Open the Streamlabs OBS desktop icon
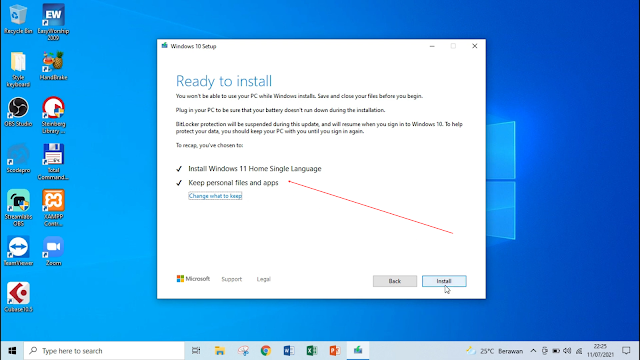The width and height of the screenshot is (640, 360). [18, 208]
